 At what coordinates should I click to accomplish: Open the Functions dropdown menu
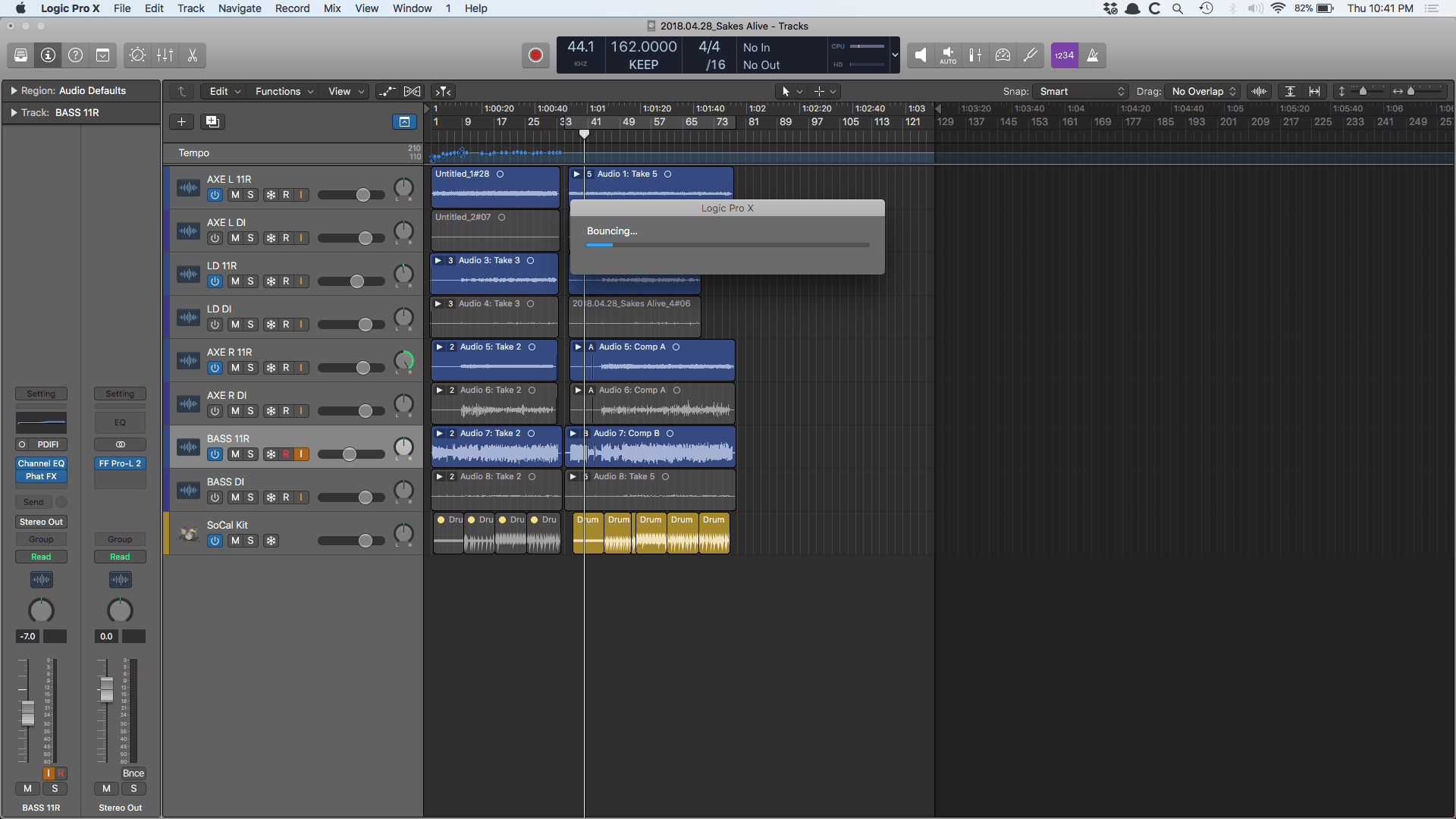pyautogui.click(x=284, y=92)
